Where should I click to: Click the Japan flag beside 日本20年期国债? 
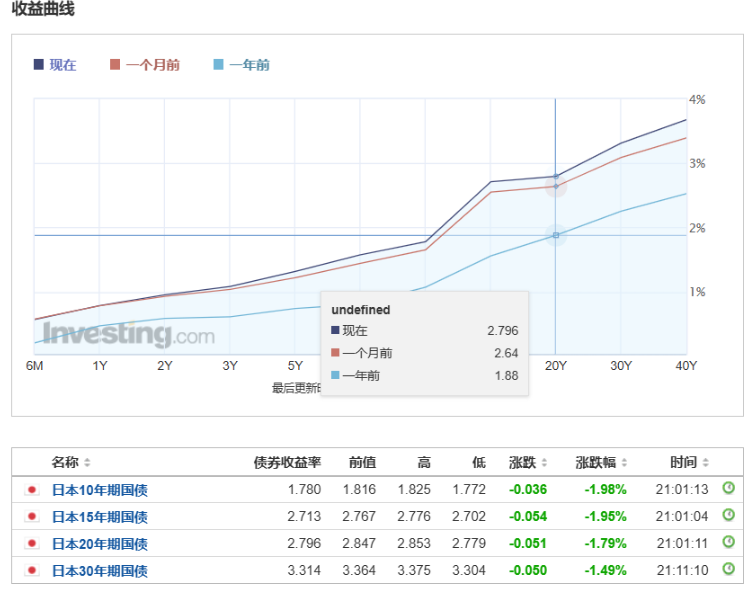tap(32, 544)
